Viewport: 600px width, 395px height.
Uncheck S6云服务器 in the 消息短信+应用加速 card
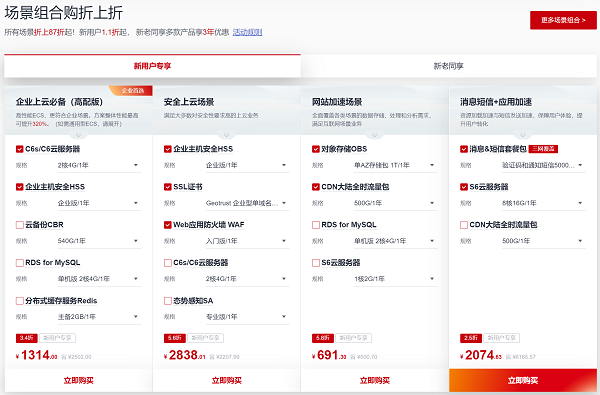click(x=464, y=187)
